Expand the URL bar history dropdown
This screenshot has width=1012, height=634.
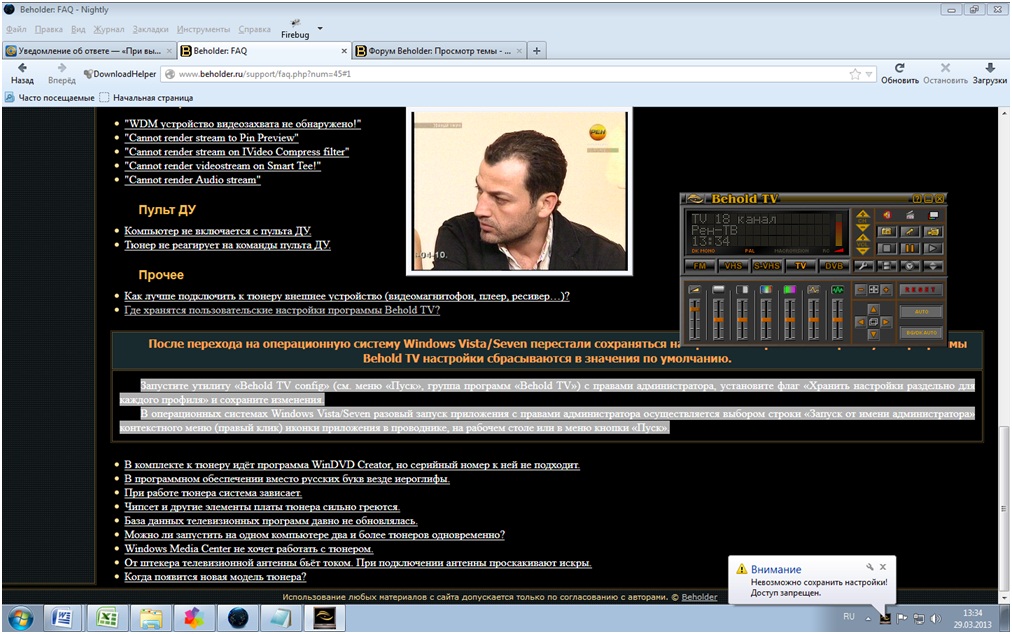pos(870,74)
